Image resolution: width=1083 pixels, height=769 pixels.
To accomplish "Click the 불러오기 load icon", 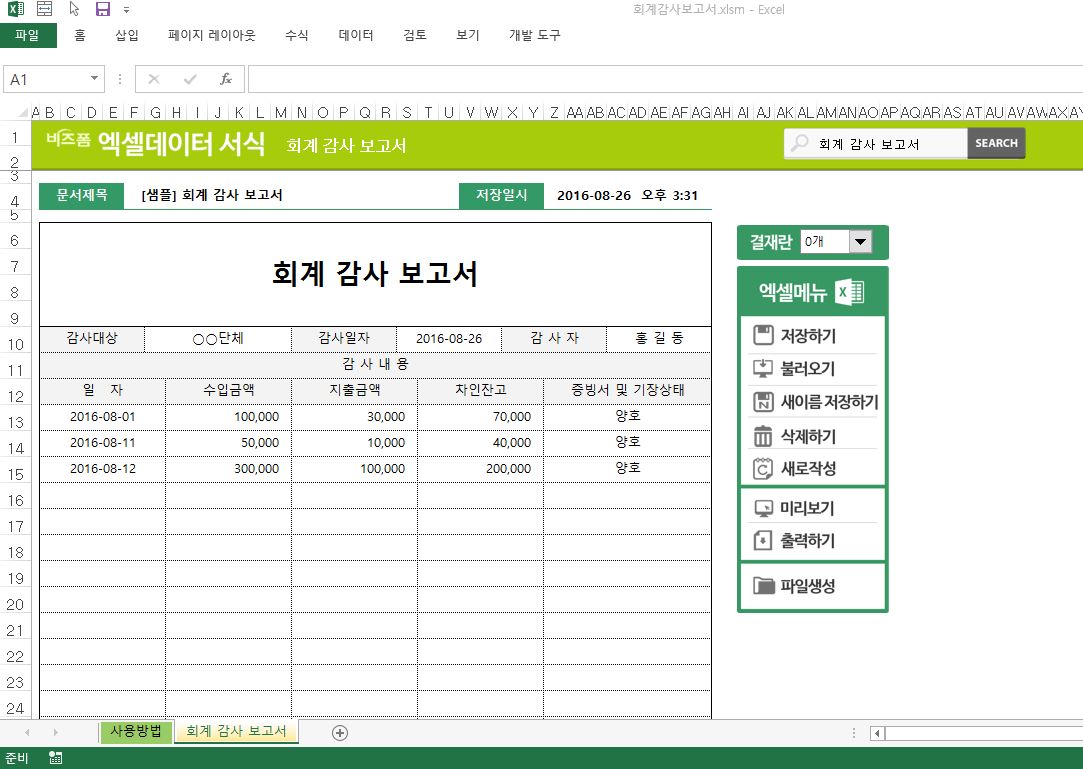I will [763, 368].
